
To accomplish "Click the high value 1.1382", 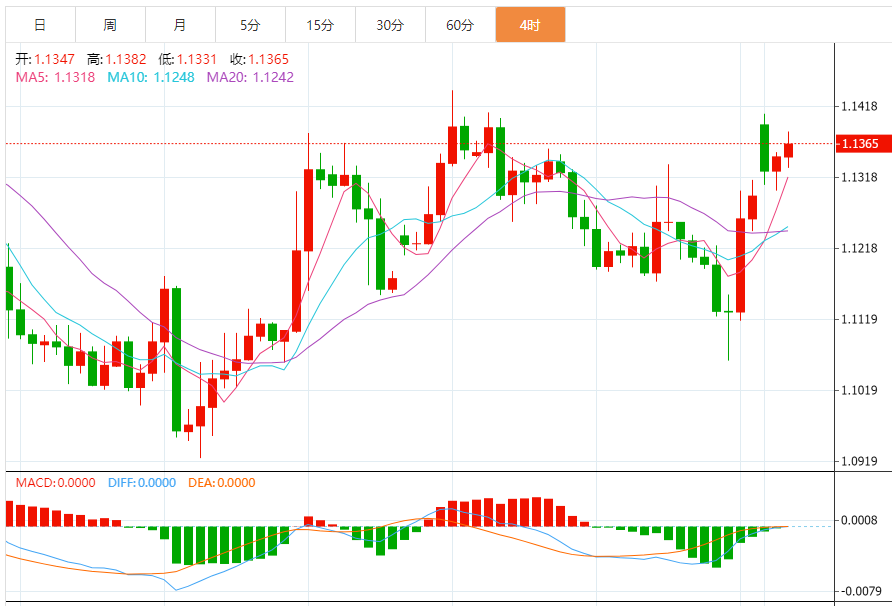I will (126, 59).
